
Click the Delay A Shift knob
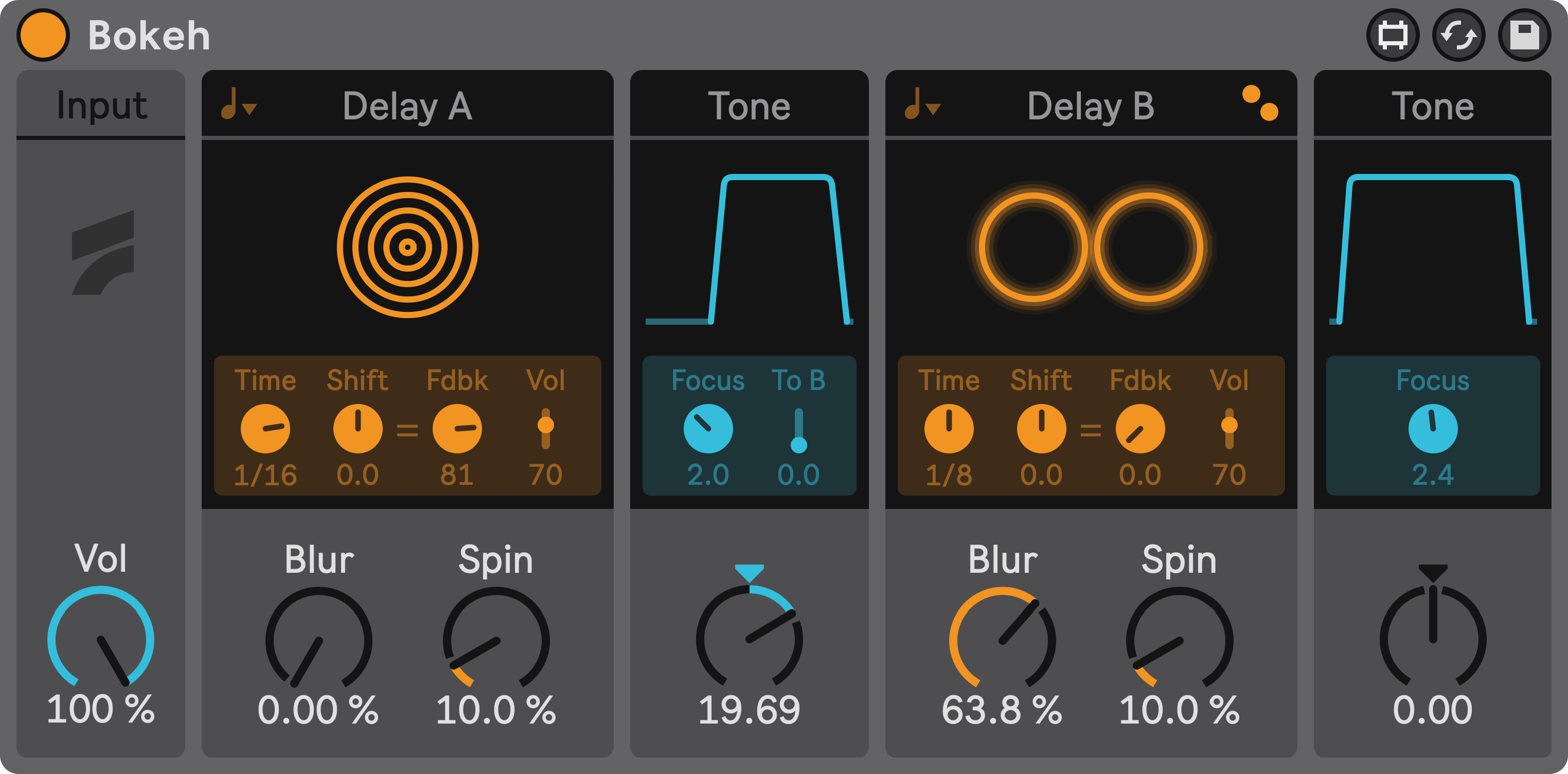[358, 429]
